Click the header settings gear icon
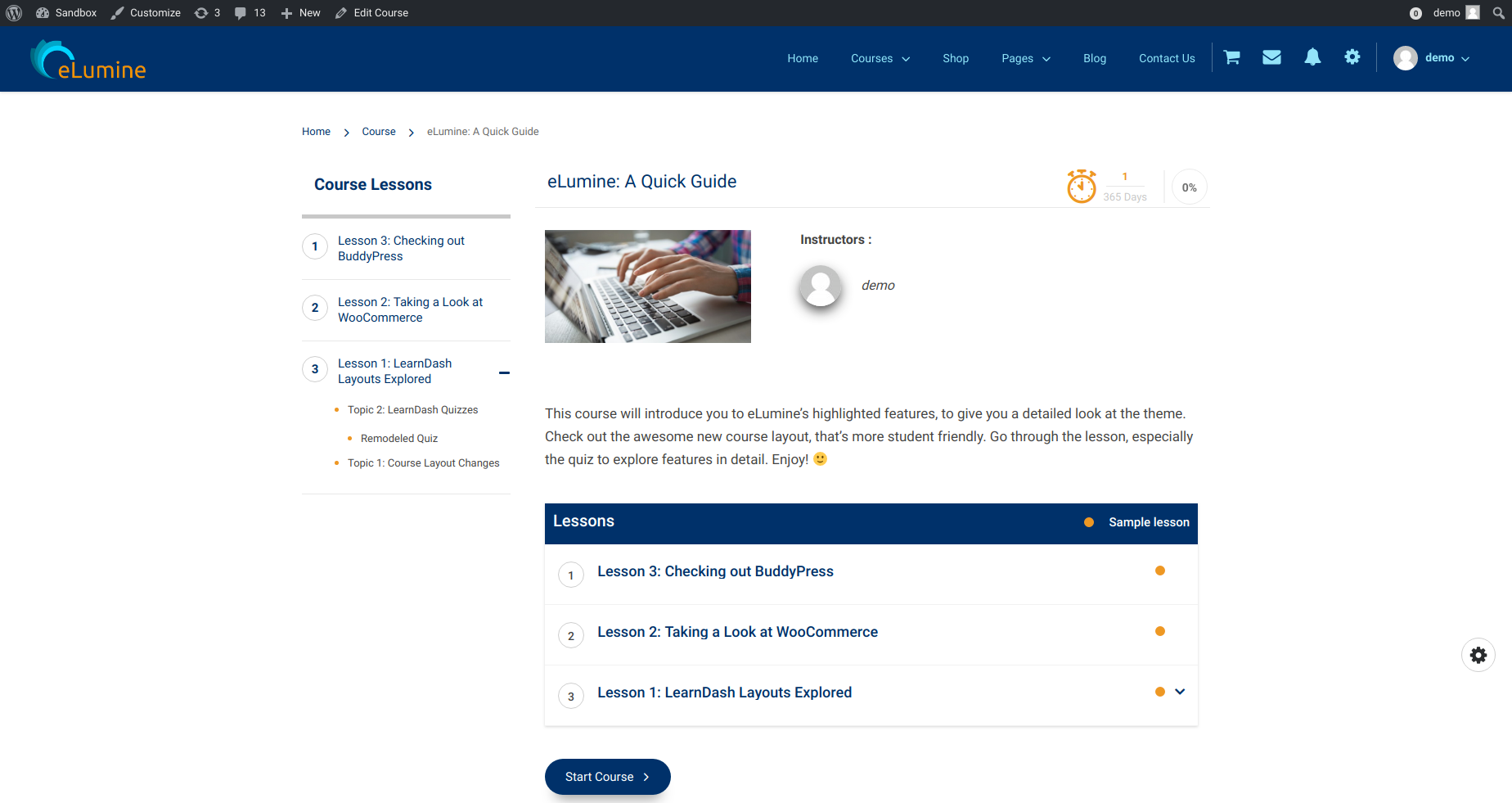Viewport: 1512px width, 803px height. [x=1352, y=57]
